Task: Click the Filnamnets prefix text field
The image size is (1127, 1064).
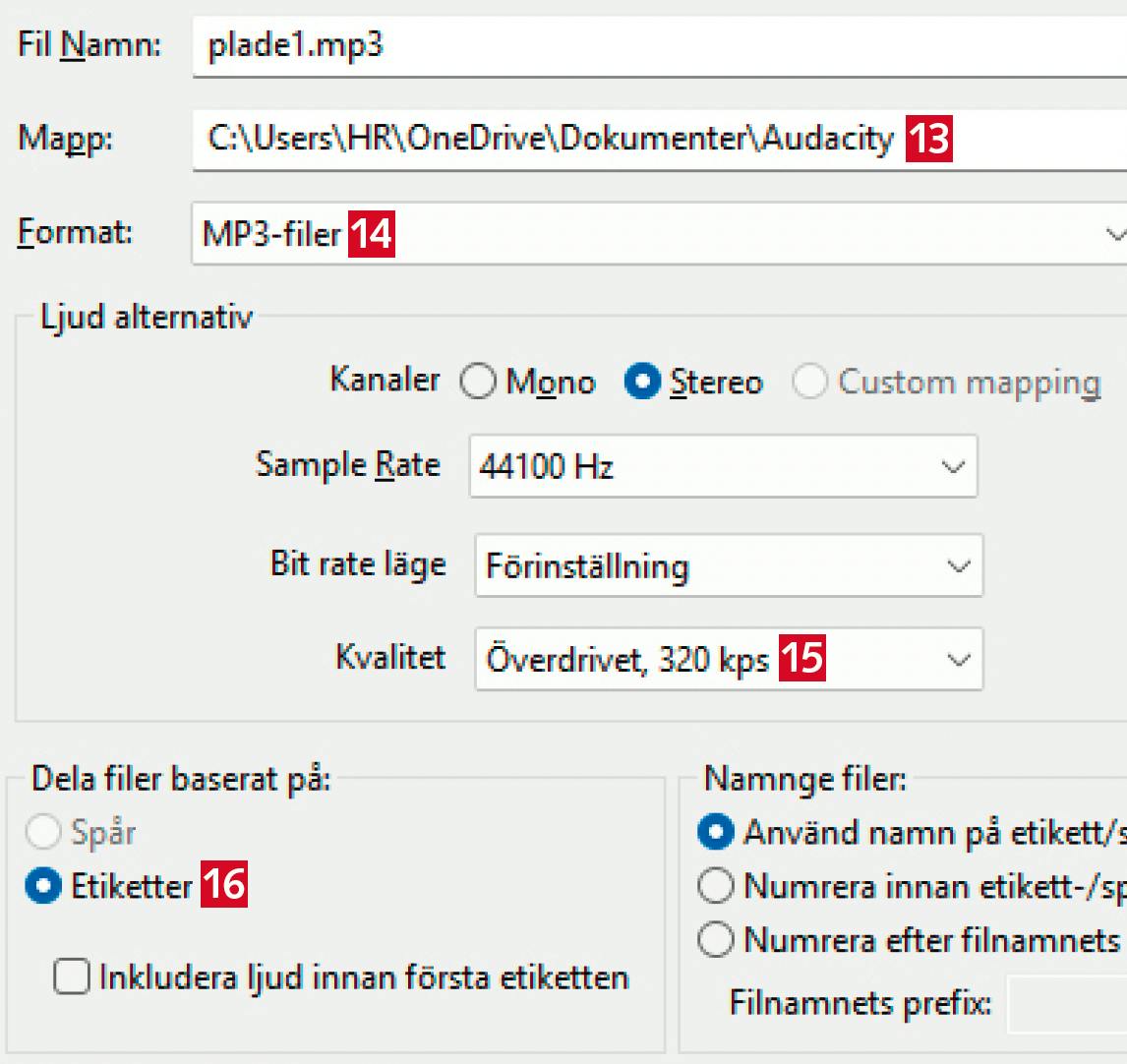Action: click(1067, 1005)
